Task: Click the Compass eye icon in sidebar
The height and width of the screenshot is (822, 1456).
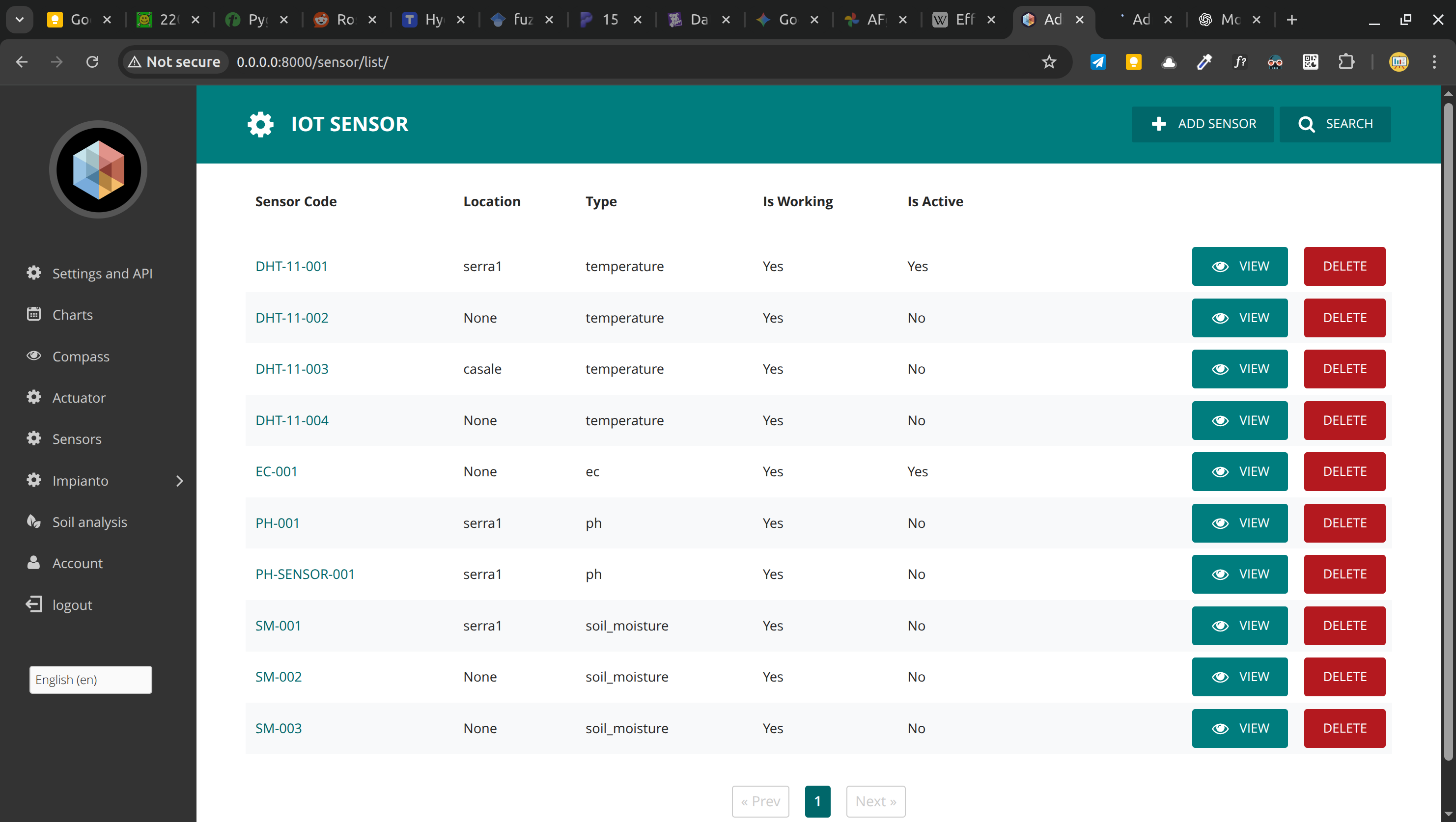Action: [34, 356]
